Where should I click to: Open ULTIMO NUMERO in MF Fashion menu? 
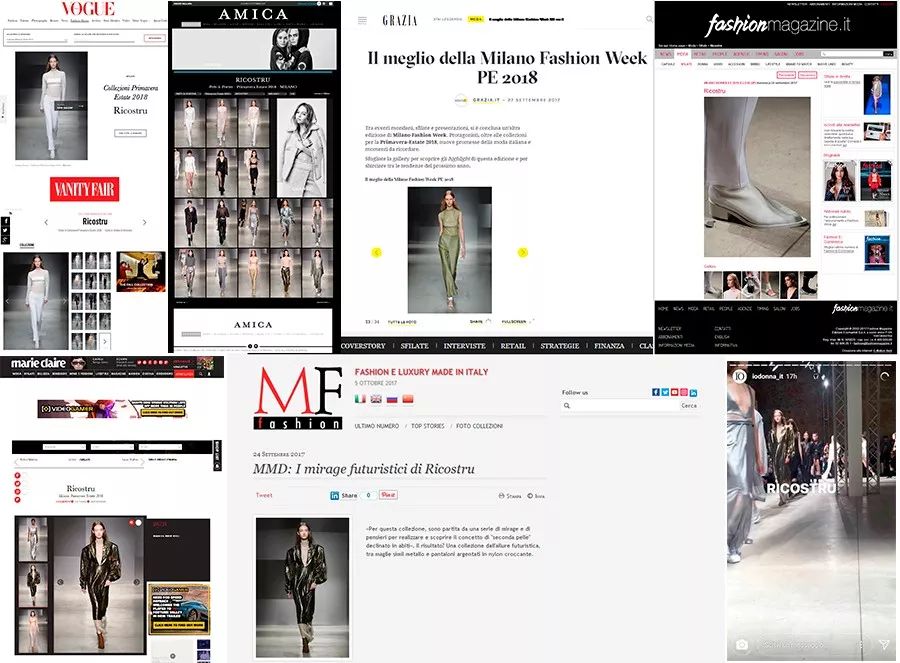377,426
